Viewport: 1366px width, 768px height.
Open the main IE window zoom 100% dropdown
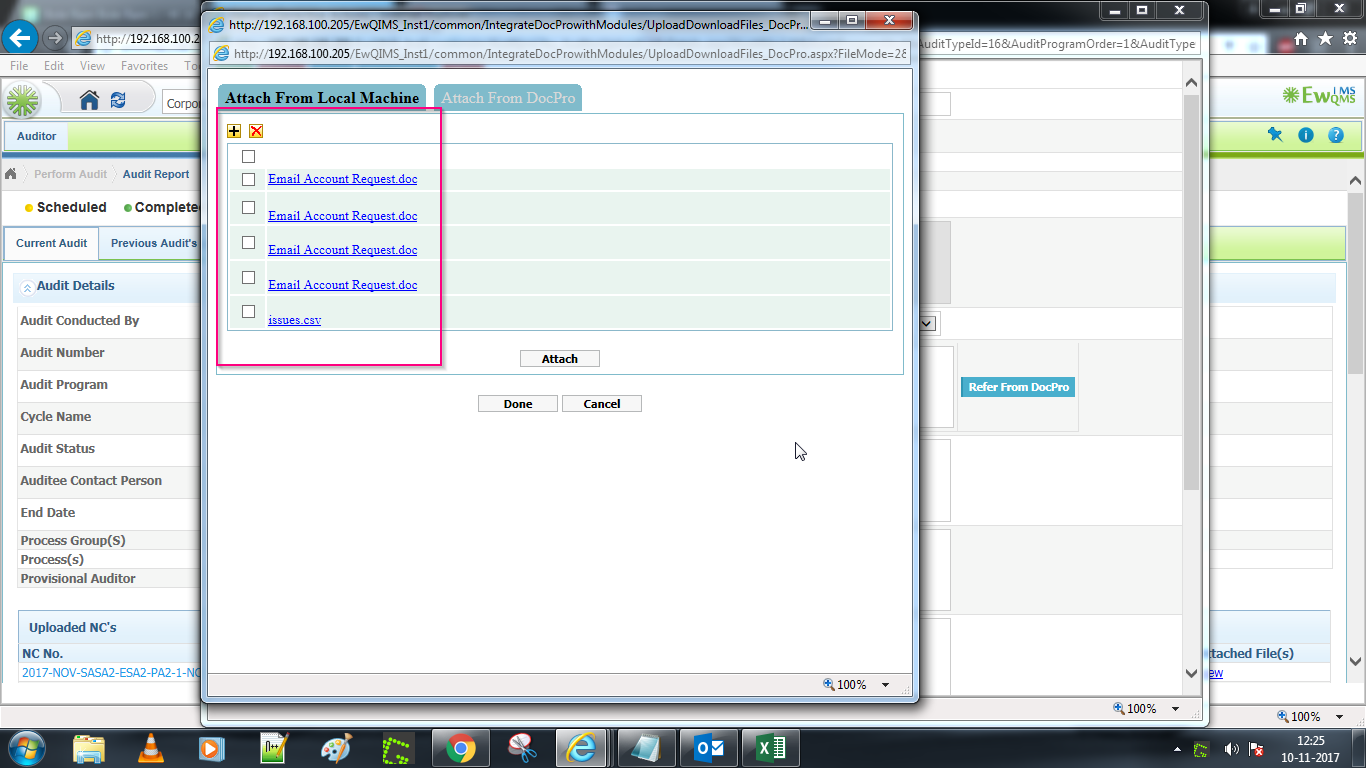(x=1339, y=716)
